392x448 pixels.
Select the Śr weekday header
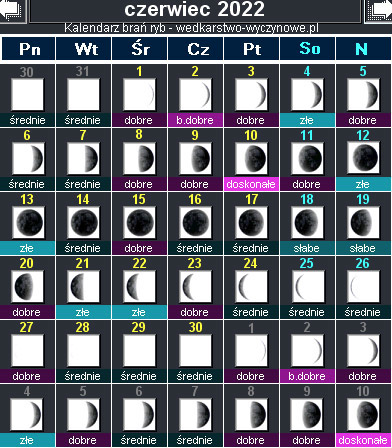click(x=140, y=49)
